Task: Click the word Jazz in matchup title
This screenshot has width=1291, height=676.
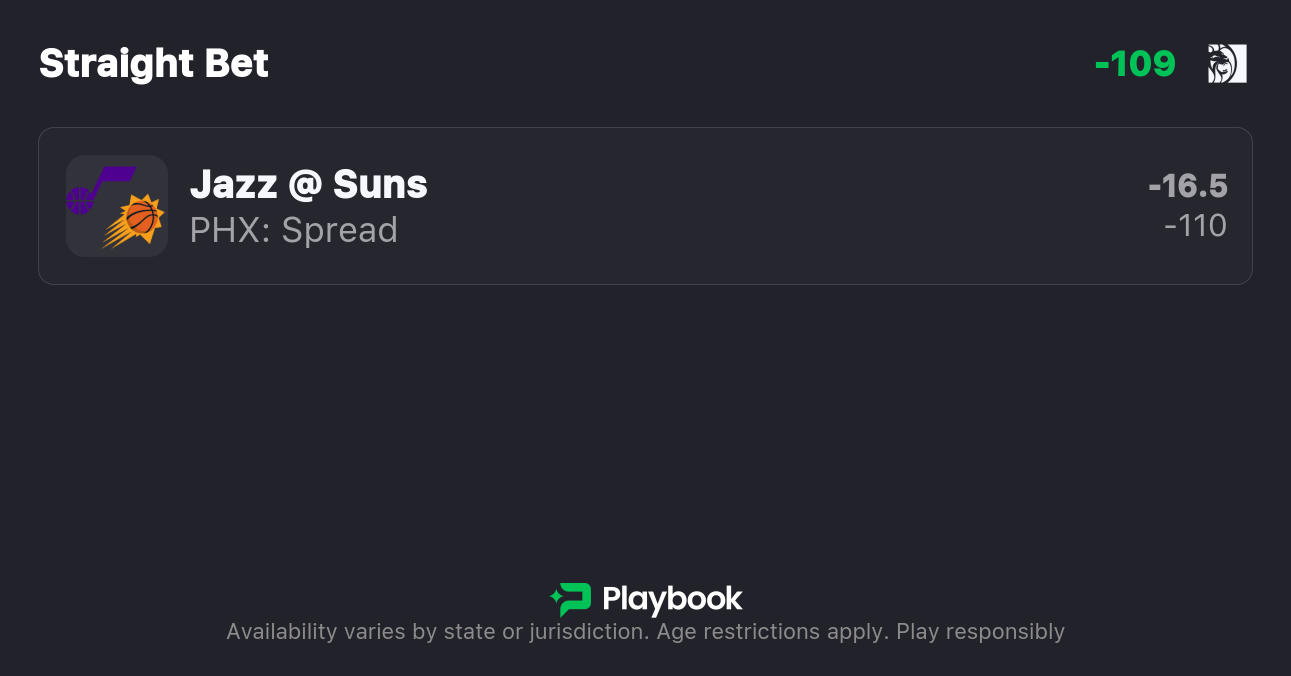Action: coord(233,185)
